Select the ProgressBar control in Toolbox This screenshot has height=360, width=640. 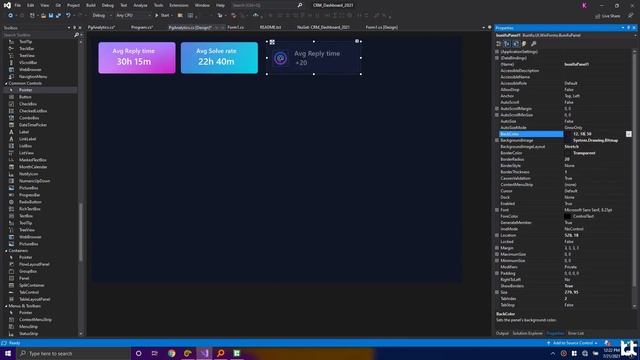(x=30, y=195)
